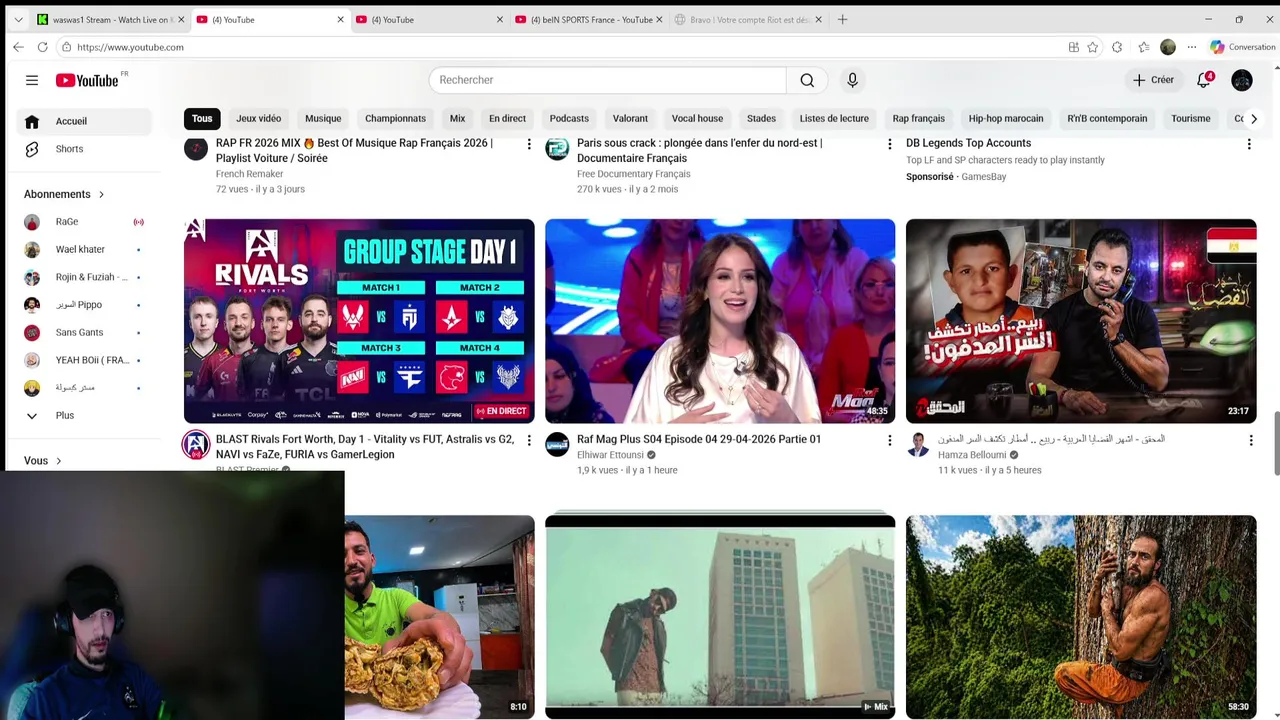Click the search magnifier button
Viewport: 1280px width, 720px height.
click(x=807, y=80)
